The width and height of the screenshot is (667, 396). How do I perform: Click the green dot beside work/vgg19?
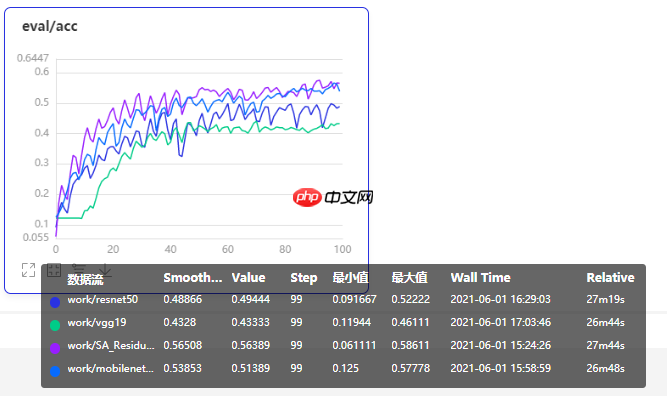55,325
